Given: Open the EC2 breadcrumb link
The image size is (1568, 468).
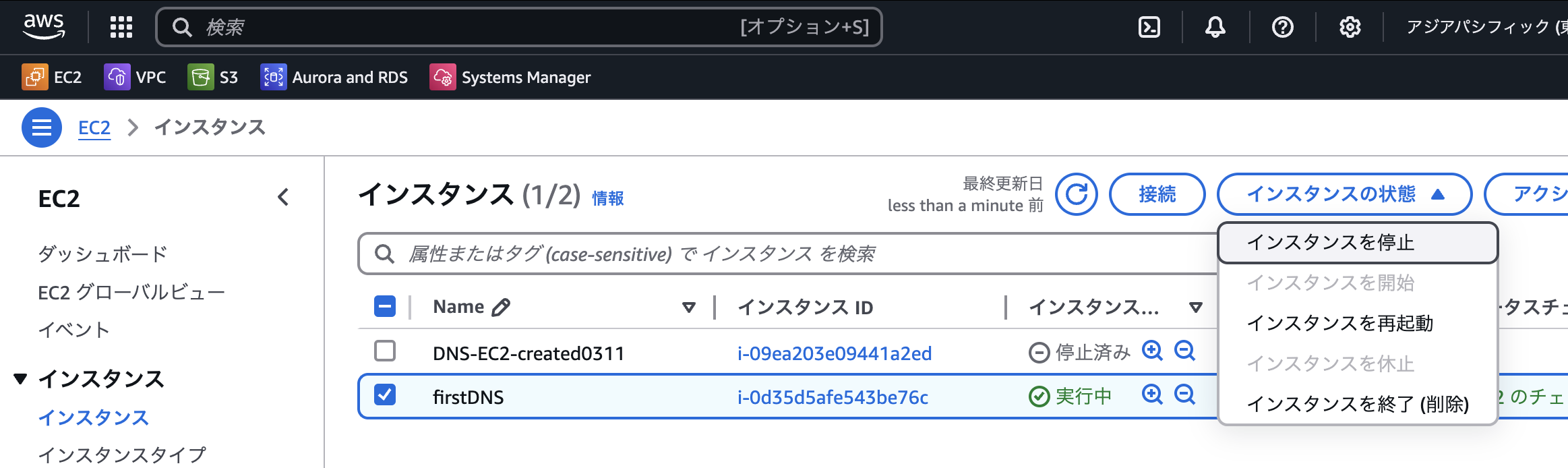Looking at the screenshot, I should [x=94, y=127].
